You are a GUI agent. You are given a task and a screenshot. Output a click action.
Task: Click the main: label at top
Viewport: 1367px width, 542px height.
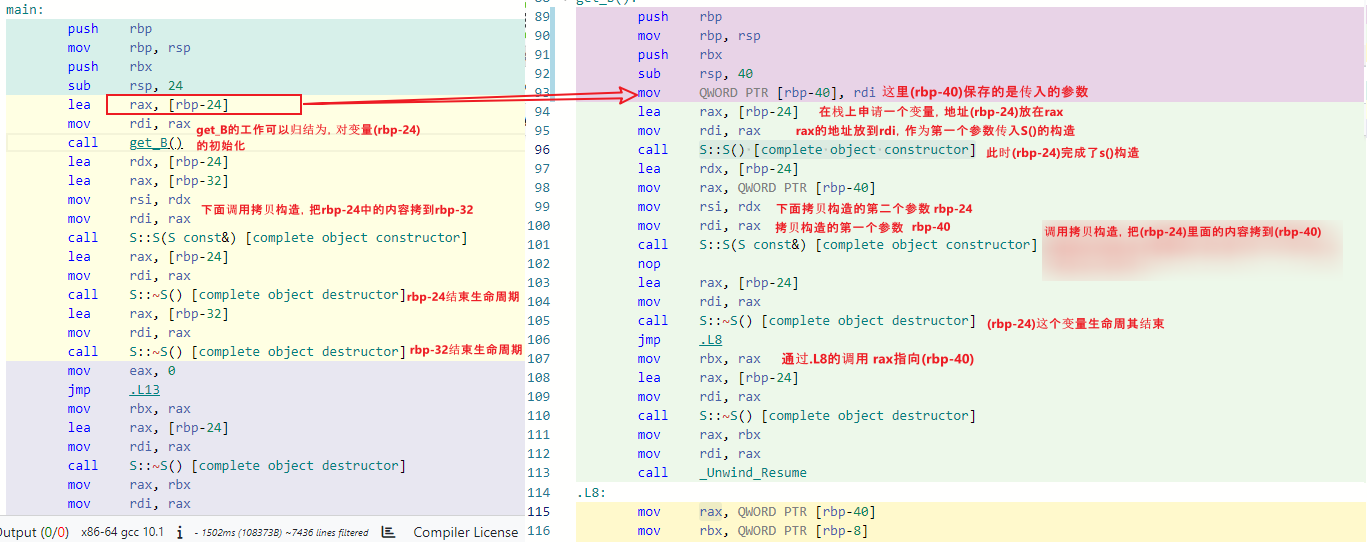pos(24,9)
